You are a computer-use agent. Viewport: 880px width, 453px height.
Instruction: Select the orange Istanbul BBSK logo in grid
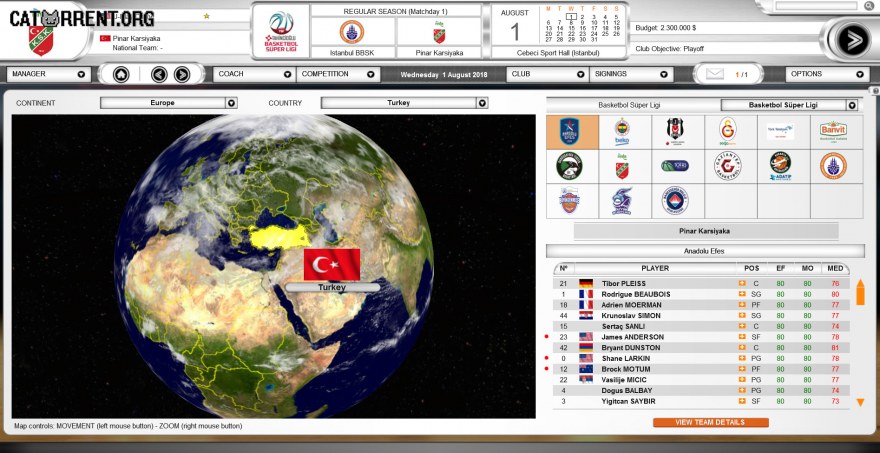pyautogui.click(x=833, y=166)
